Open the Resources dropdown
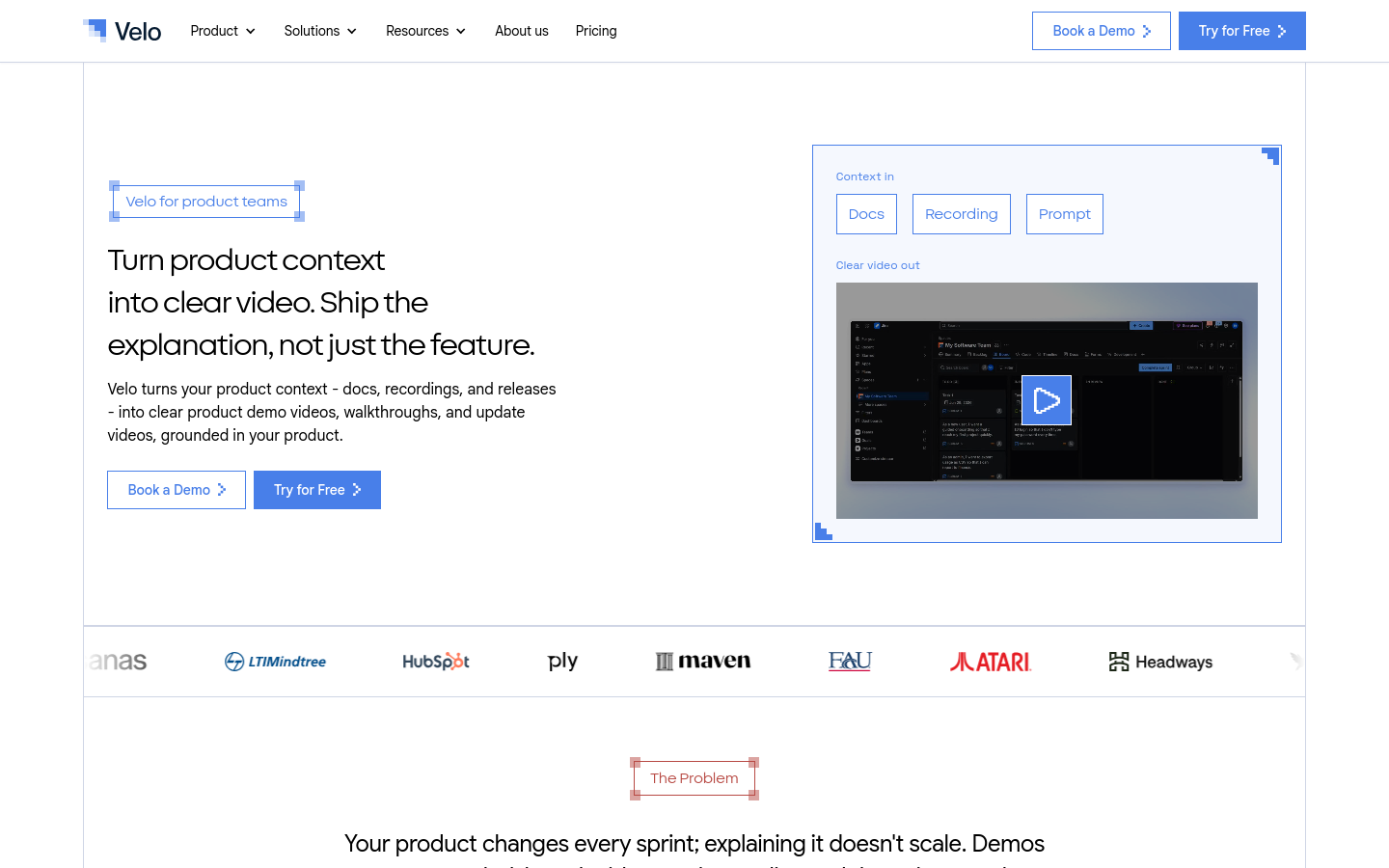 pos(425,31)
